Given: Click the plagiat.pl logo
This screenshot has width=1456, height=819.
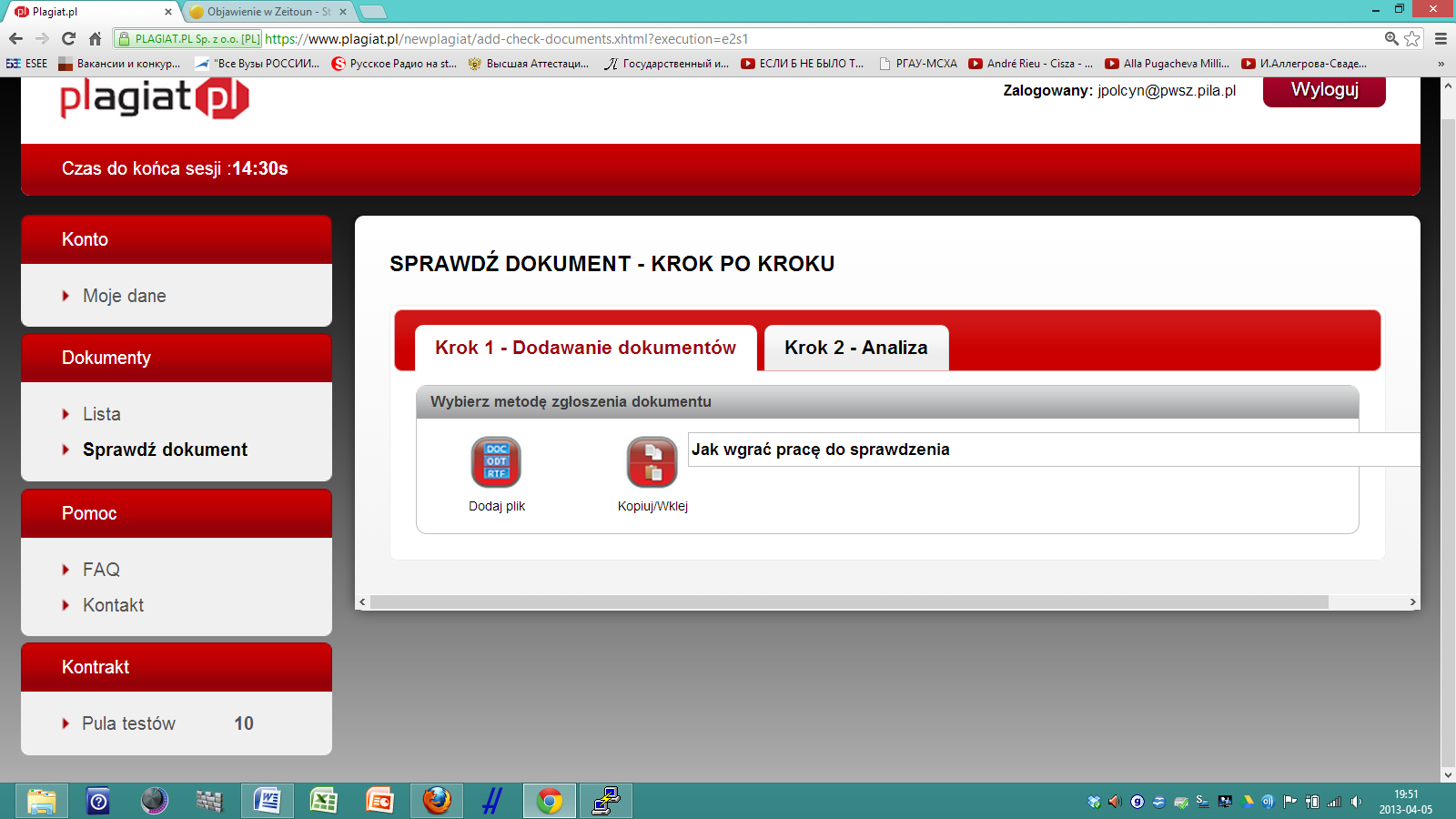Looking at the screenshot, I should point(155,98).
